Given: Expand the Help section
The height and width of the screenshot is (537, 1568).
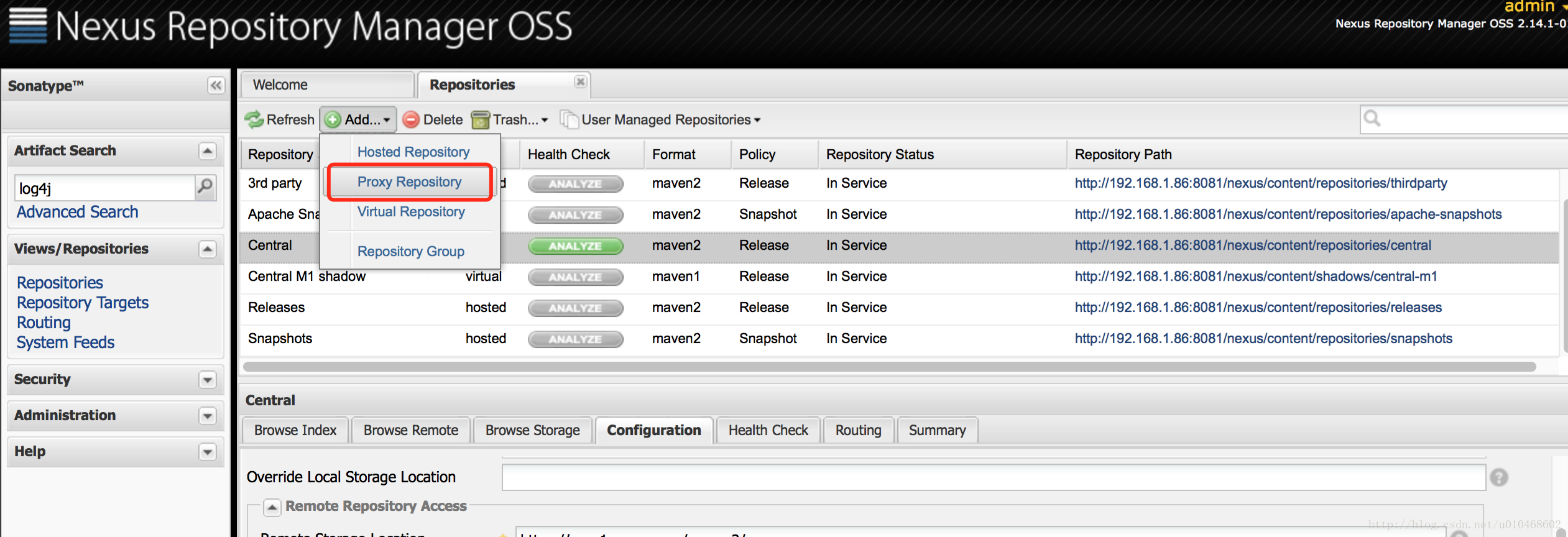Looking at the screenshot, I should coord(208,451).
